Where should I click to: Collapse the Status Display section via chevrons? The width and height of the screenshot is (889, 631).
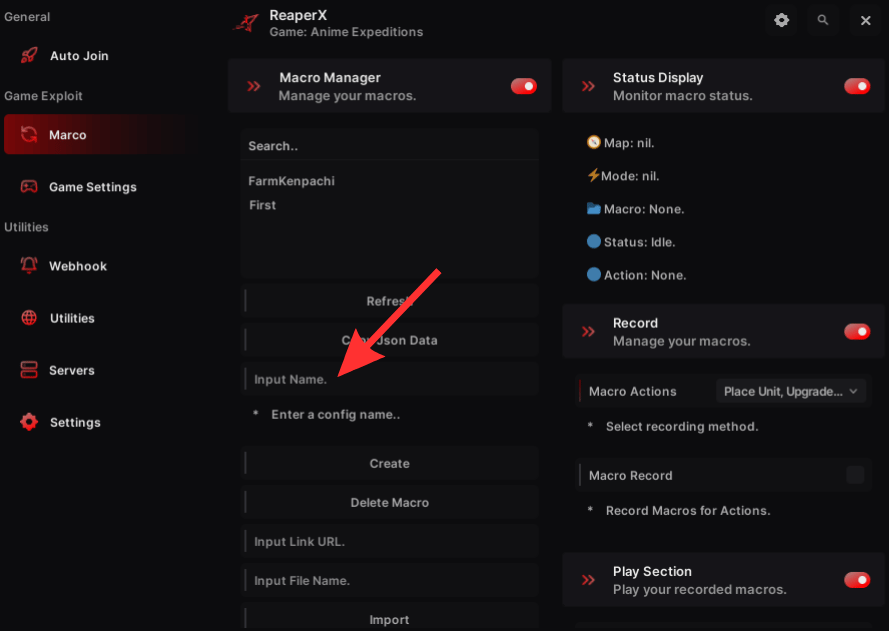click(588, 86)
